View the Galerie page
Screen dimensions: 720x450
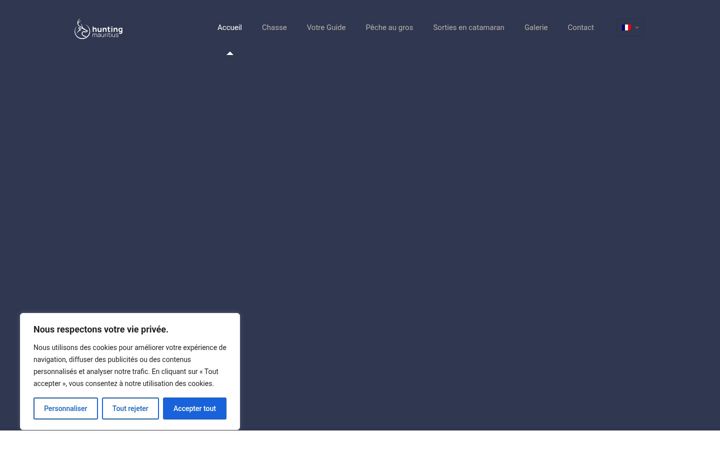(536, 28)
